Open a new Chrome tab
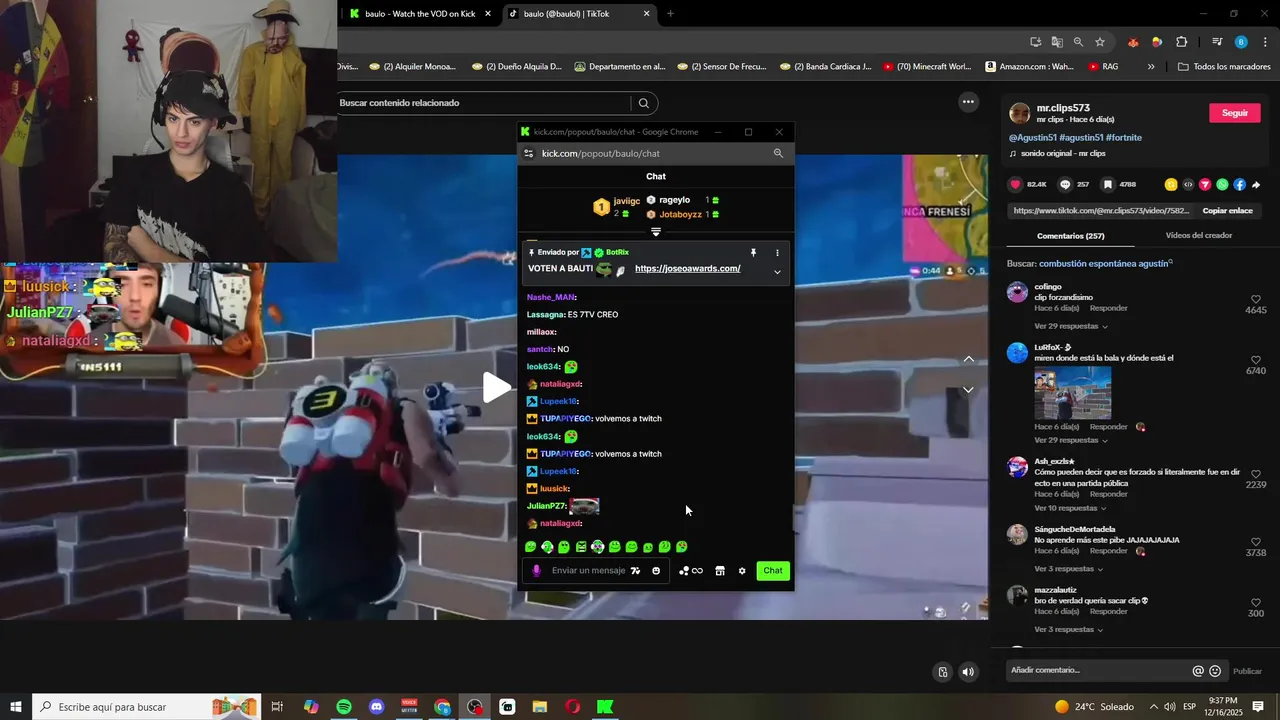Screen dimensions: 1280x720 pos(670,14)
